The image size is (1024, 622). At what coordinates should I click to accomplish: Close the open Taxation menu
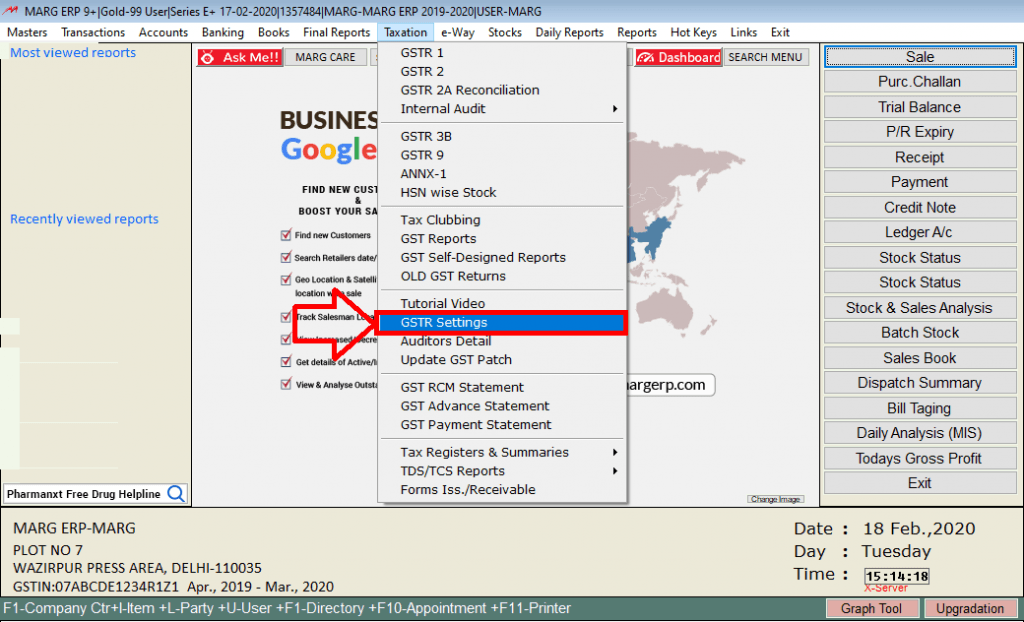(406, 32)
